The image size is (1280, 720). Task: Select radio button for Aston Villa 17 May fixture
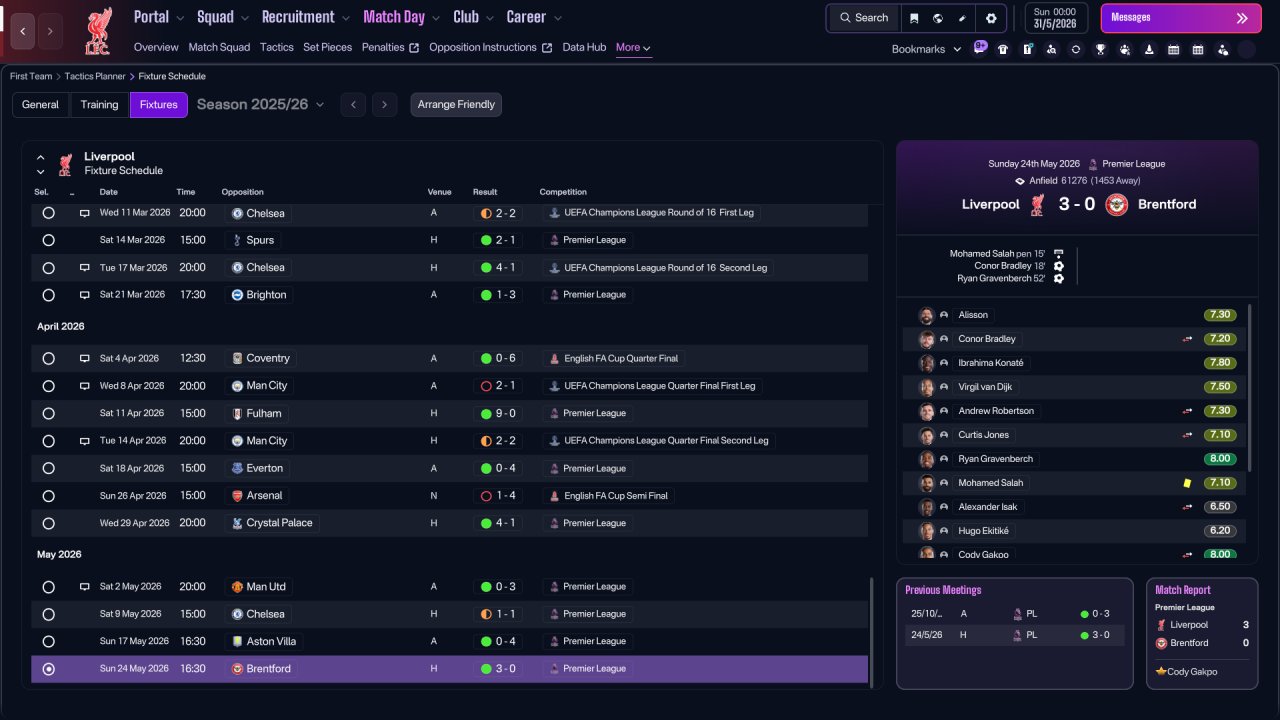(x=48, y=642)
